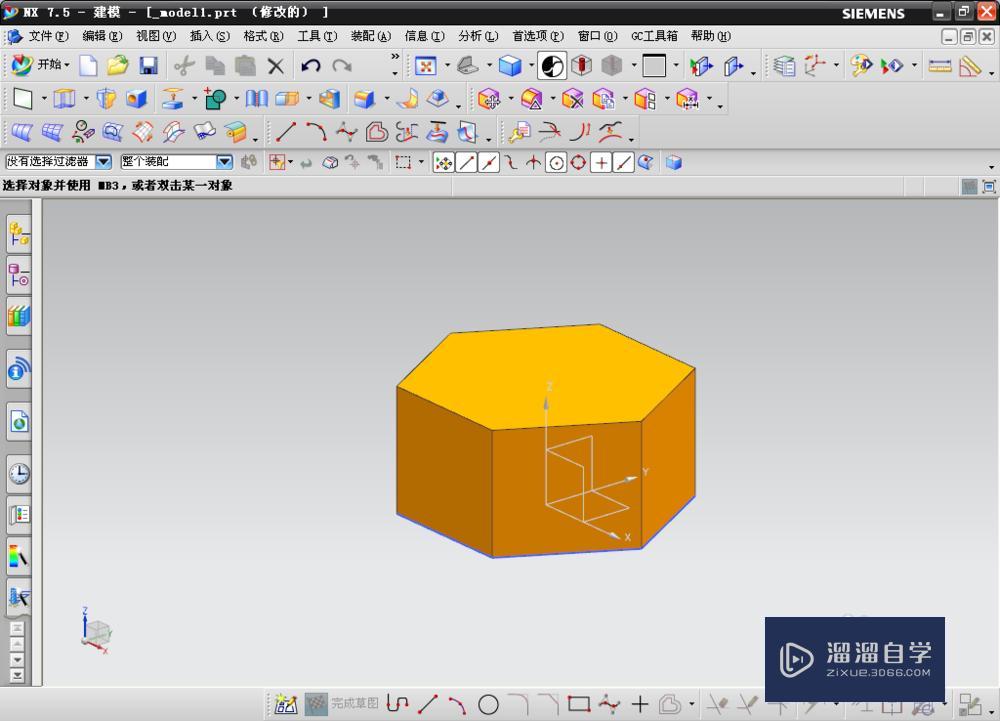Toggle the black-white see-through icon

[552, 66]
